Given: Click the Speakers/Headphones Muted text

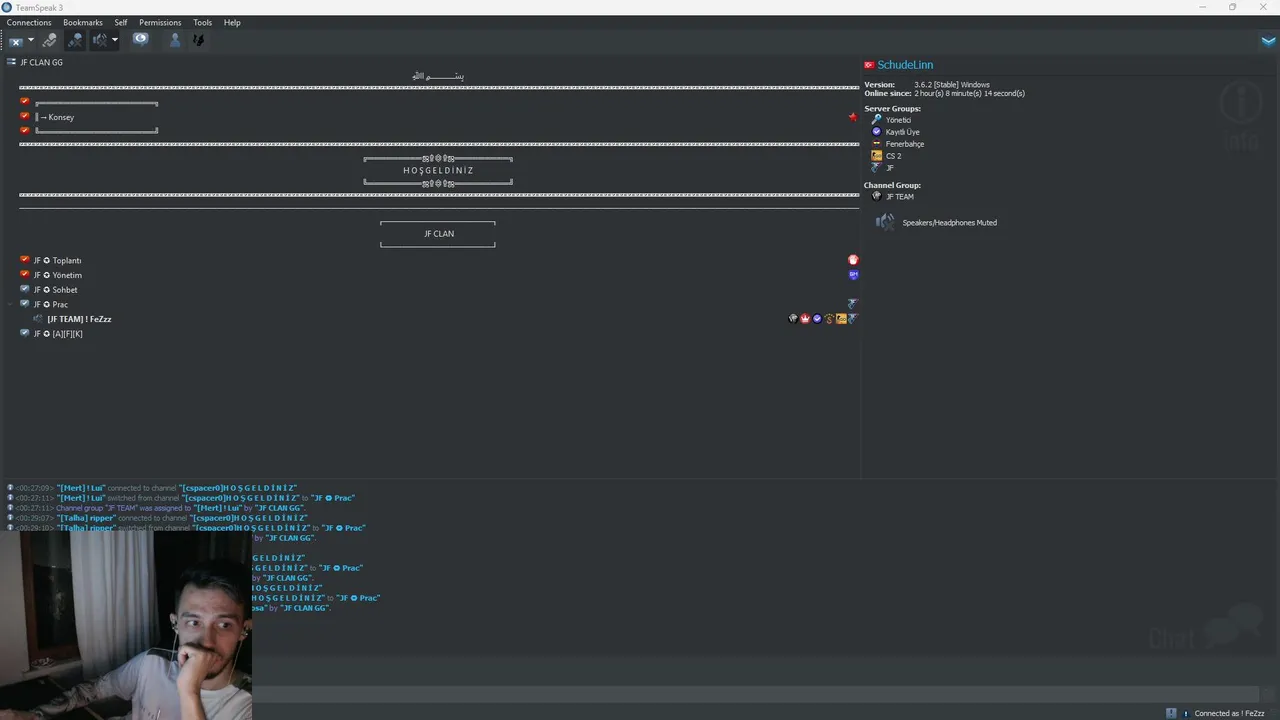Looking at the screenshot, I should 950,223.
